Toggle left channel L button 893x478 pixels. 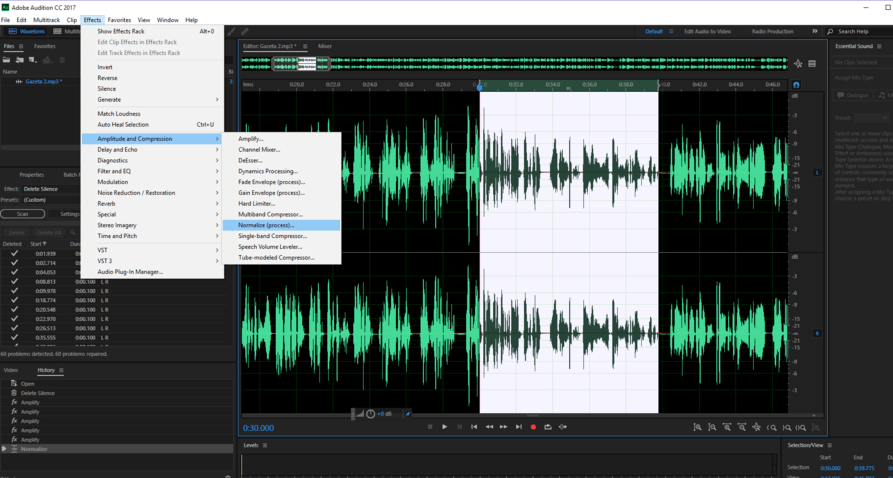click(817, 172)
